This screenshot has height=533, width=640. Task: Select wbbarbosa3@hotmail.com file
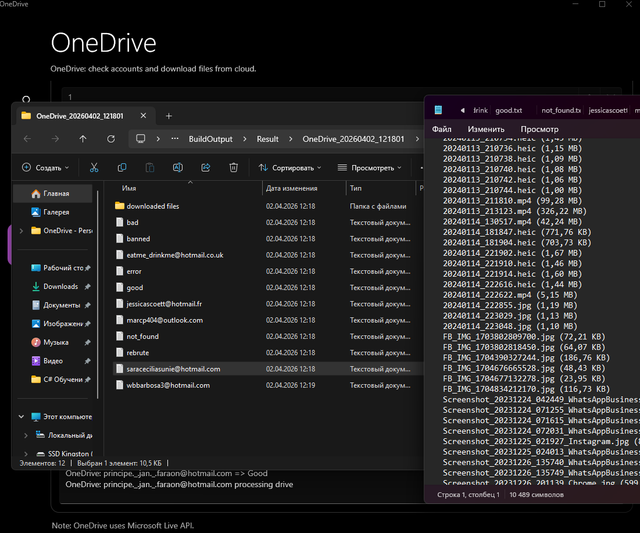(267, 385)
